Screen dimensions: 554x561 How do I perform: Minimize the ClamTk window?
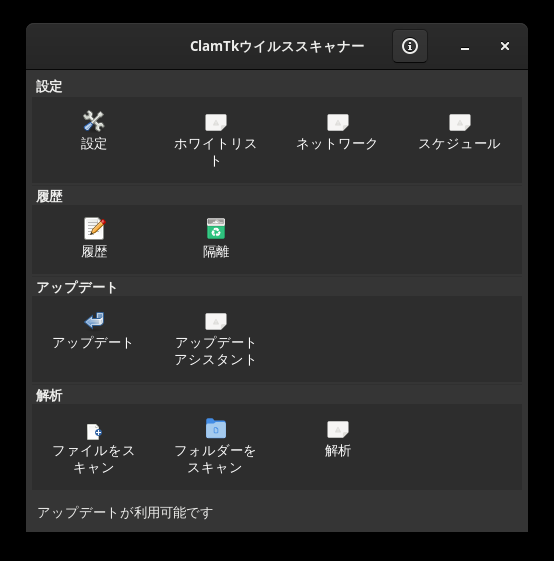(465, 47)
